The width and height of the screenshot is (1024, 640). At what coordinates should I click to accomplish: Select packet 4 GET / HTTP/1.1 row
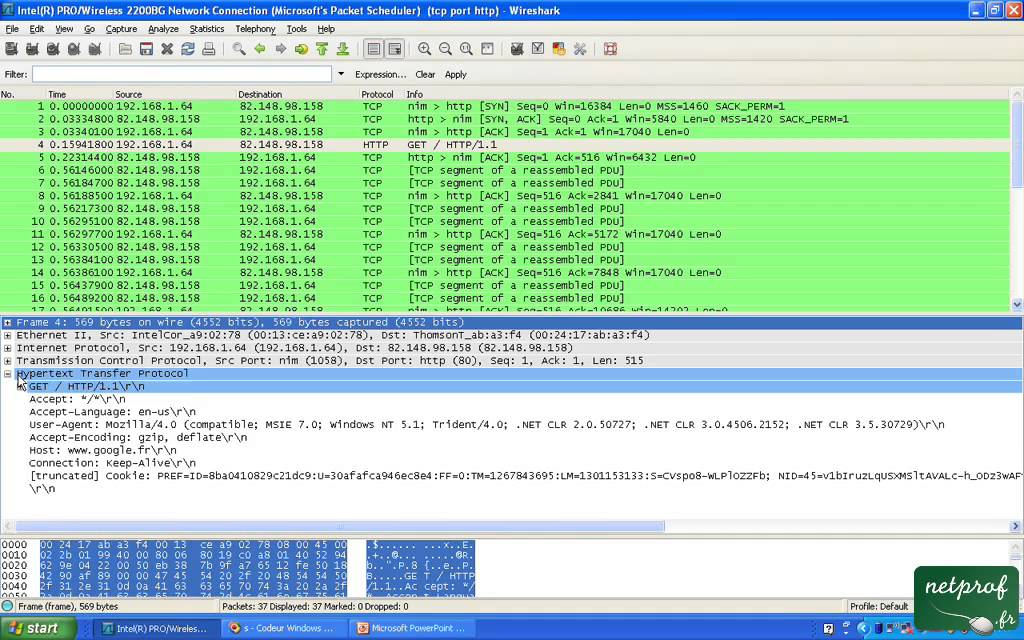pyautogui.click(x=505, y=144)
